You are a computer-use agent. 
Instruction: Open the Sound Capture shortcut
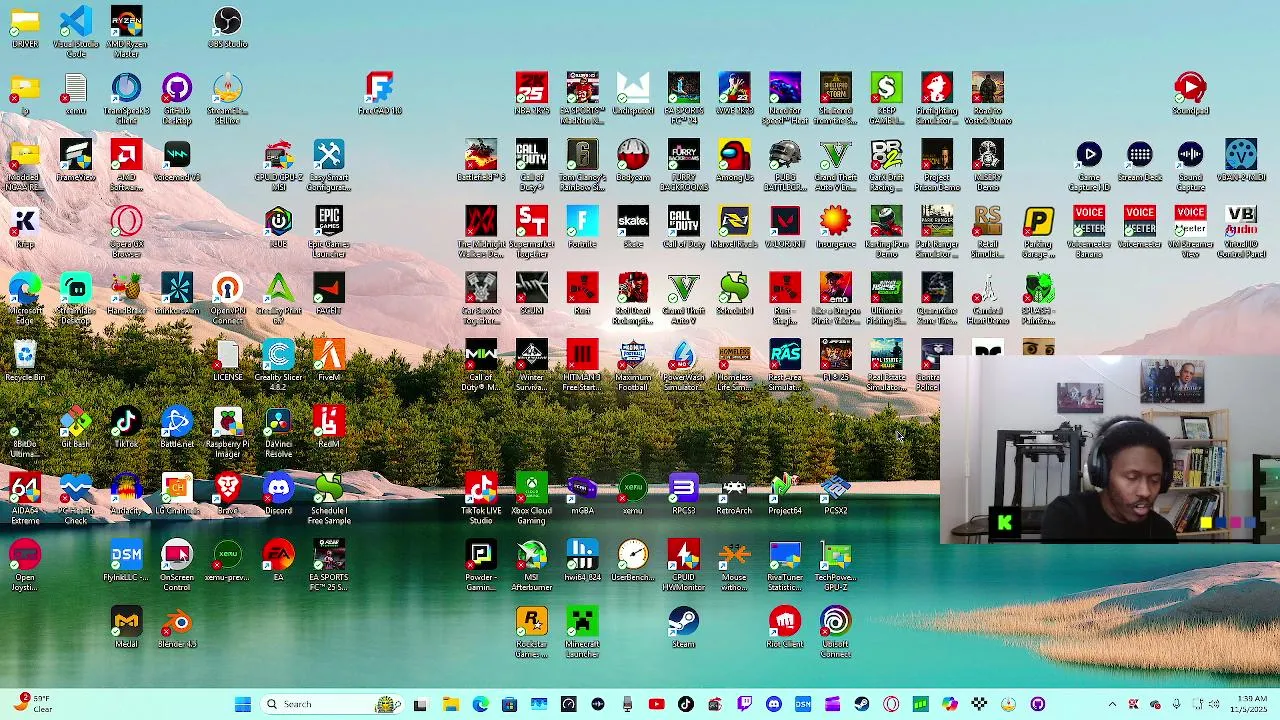pyautogui.click(x=1190, y=162)
